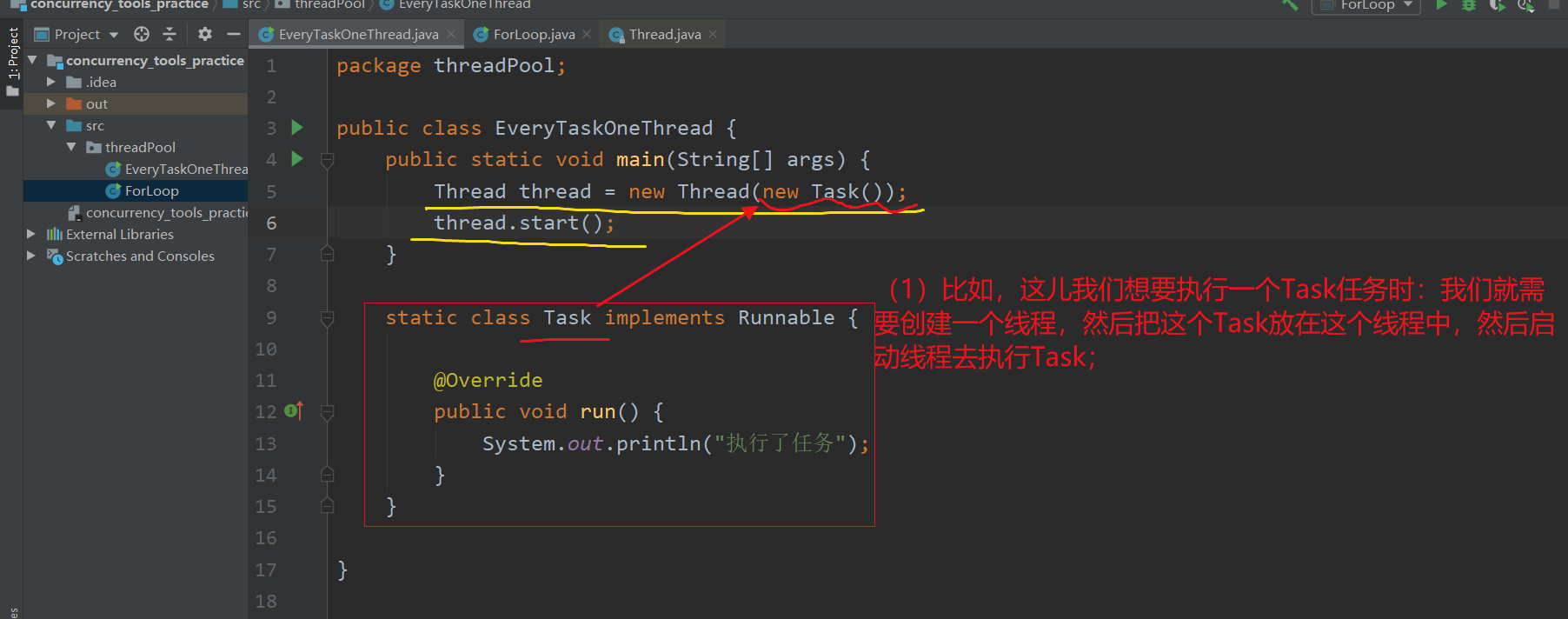This screenshot has width=1568, height=619.
Task: Select the .idea folder in project tree
Action: 101,82
